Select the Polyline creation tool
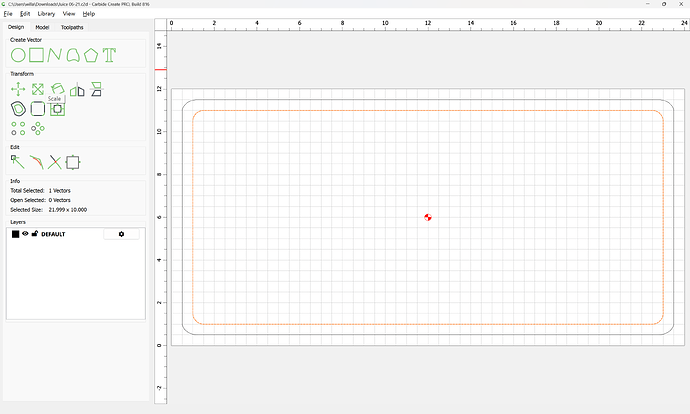Viewport: 690px width, 414px height. (x=55, y=55)
